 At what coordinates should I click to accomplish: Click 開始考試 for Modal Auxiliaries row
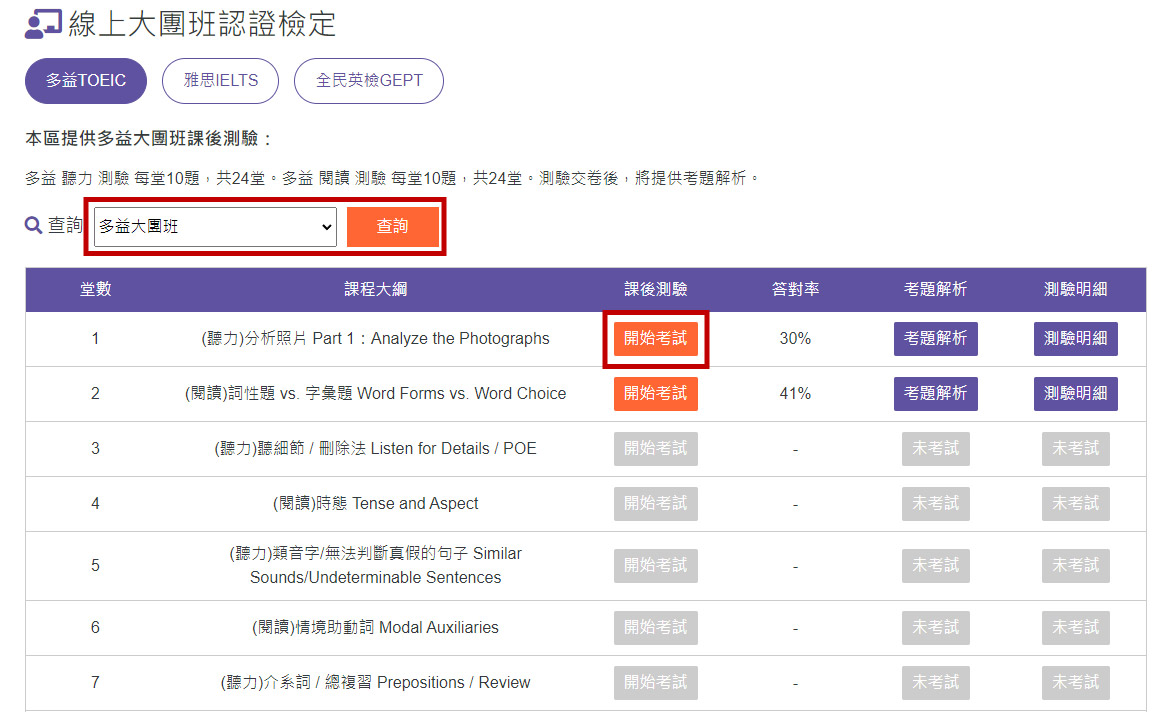point(656,628)
